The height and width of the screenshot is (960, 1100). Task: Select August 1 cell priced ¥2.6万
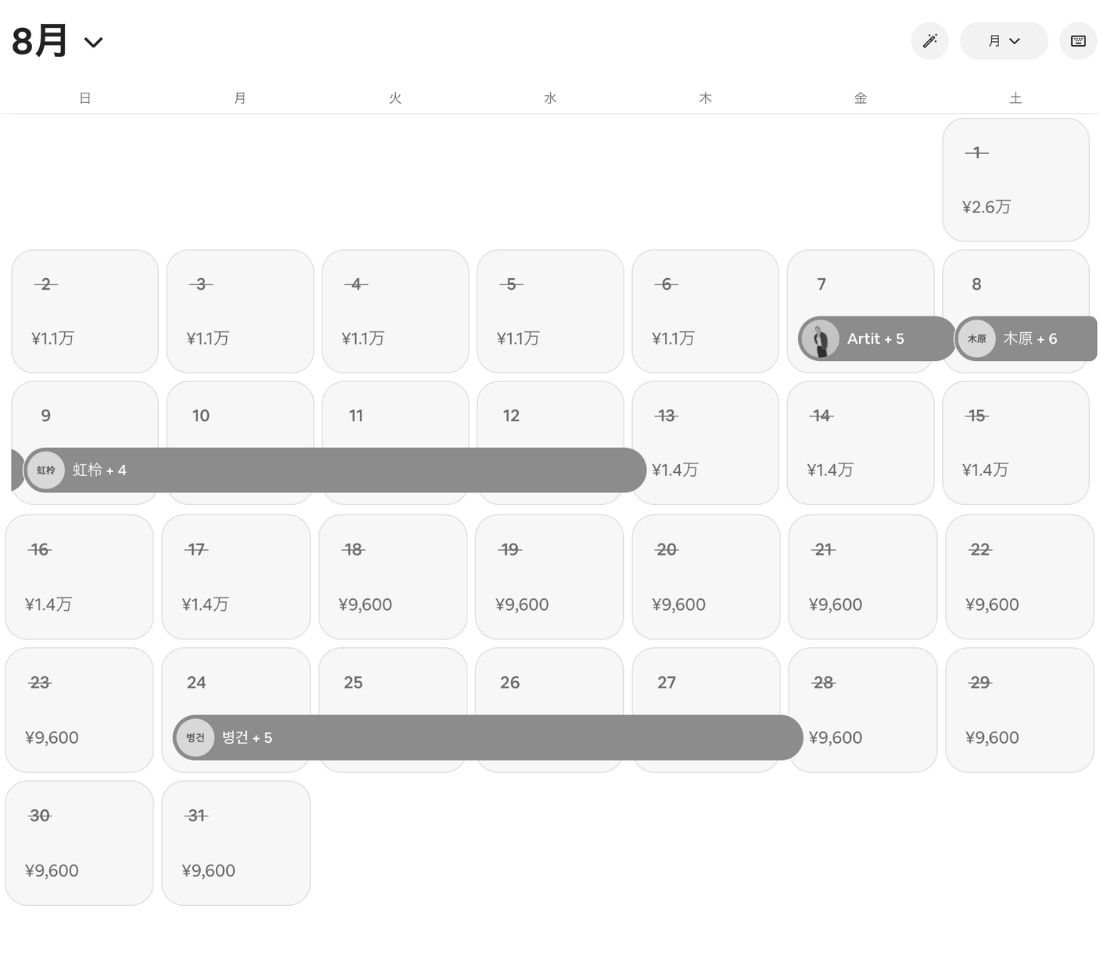coord(1016,180)
